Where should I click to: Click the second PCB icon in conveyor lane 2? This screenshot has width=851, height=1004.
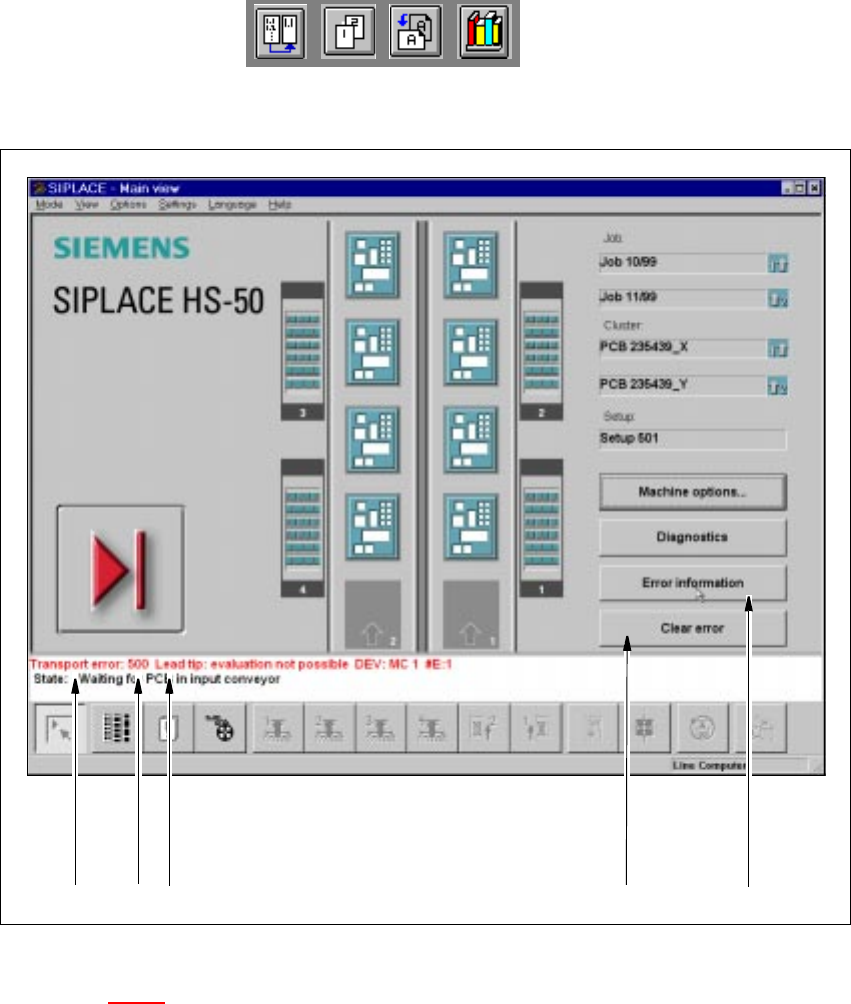373,352
